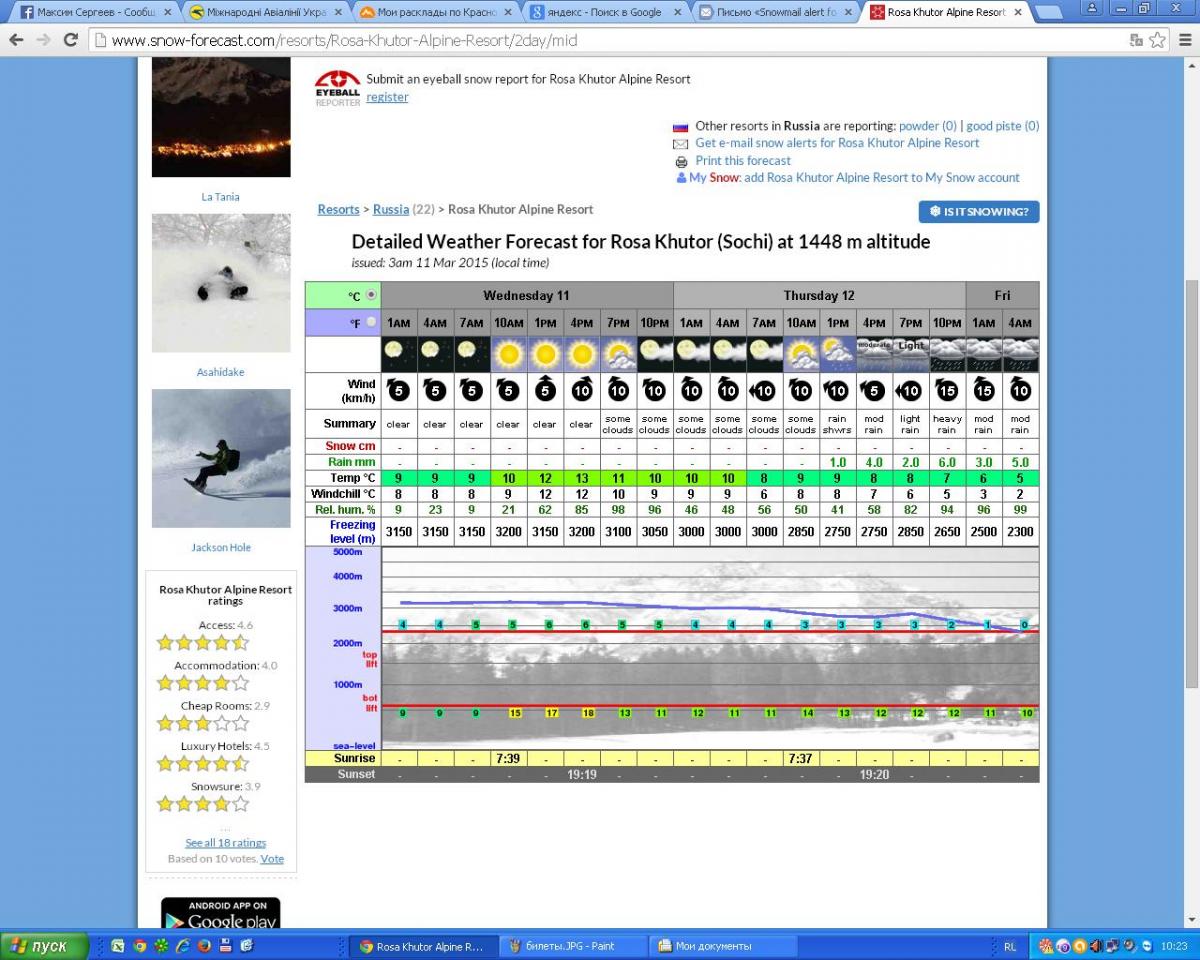Click the printer icon
Screen dimensions: 1200x960
(681, 161)
